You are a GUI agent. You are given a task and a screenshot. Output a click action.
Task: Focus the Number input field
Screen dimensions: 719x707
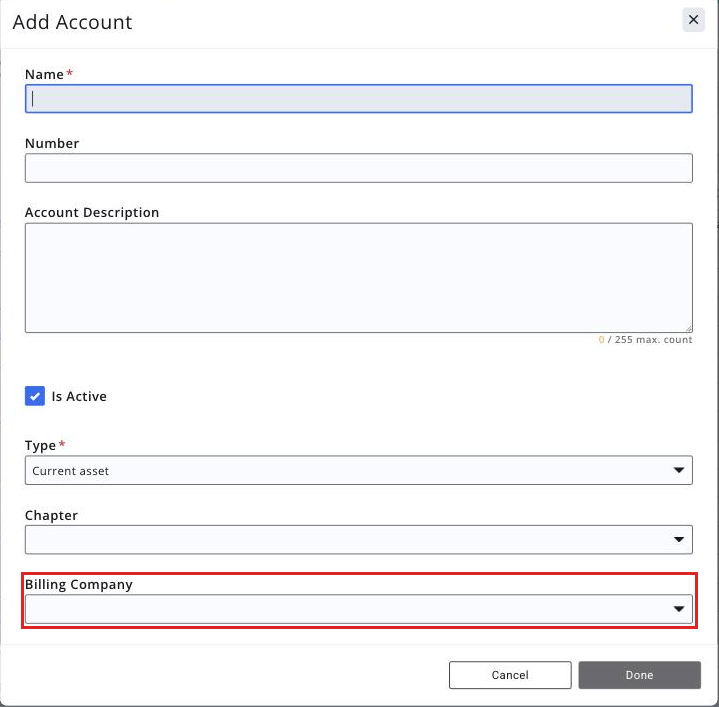(359, 168)
